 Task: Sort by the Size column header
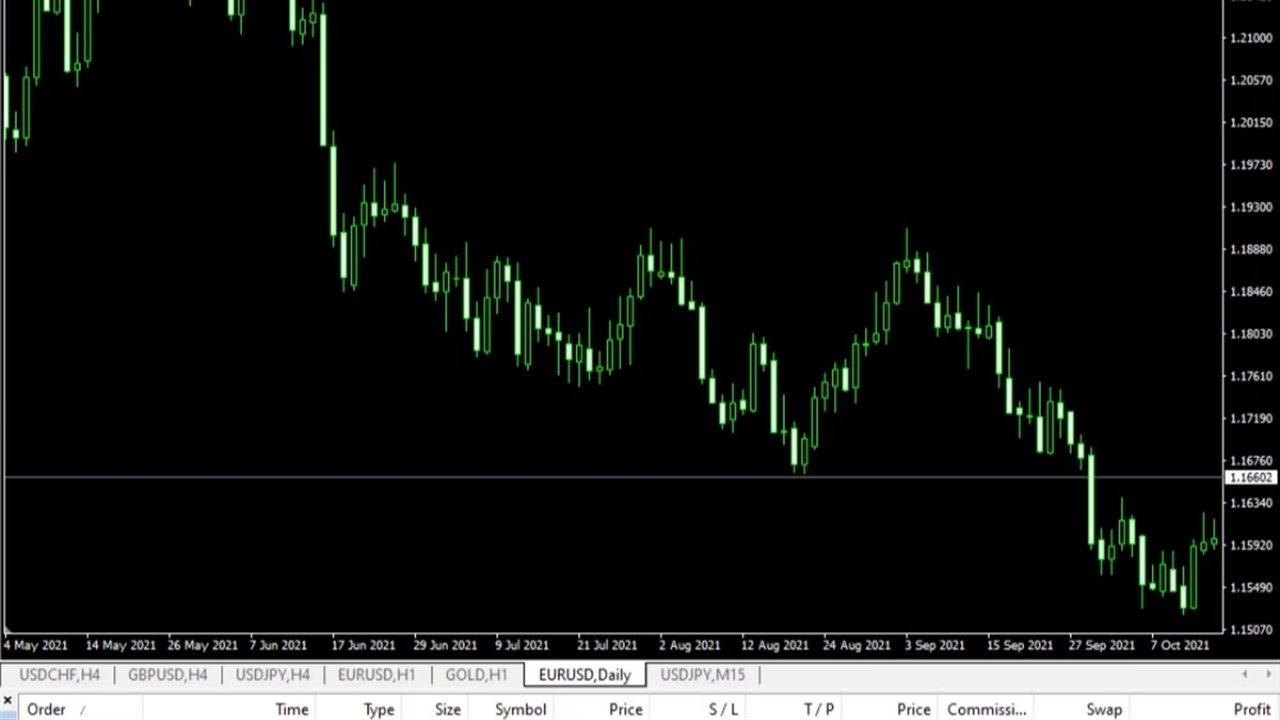click(x=447, y=709)
